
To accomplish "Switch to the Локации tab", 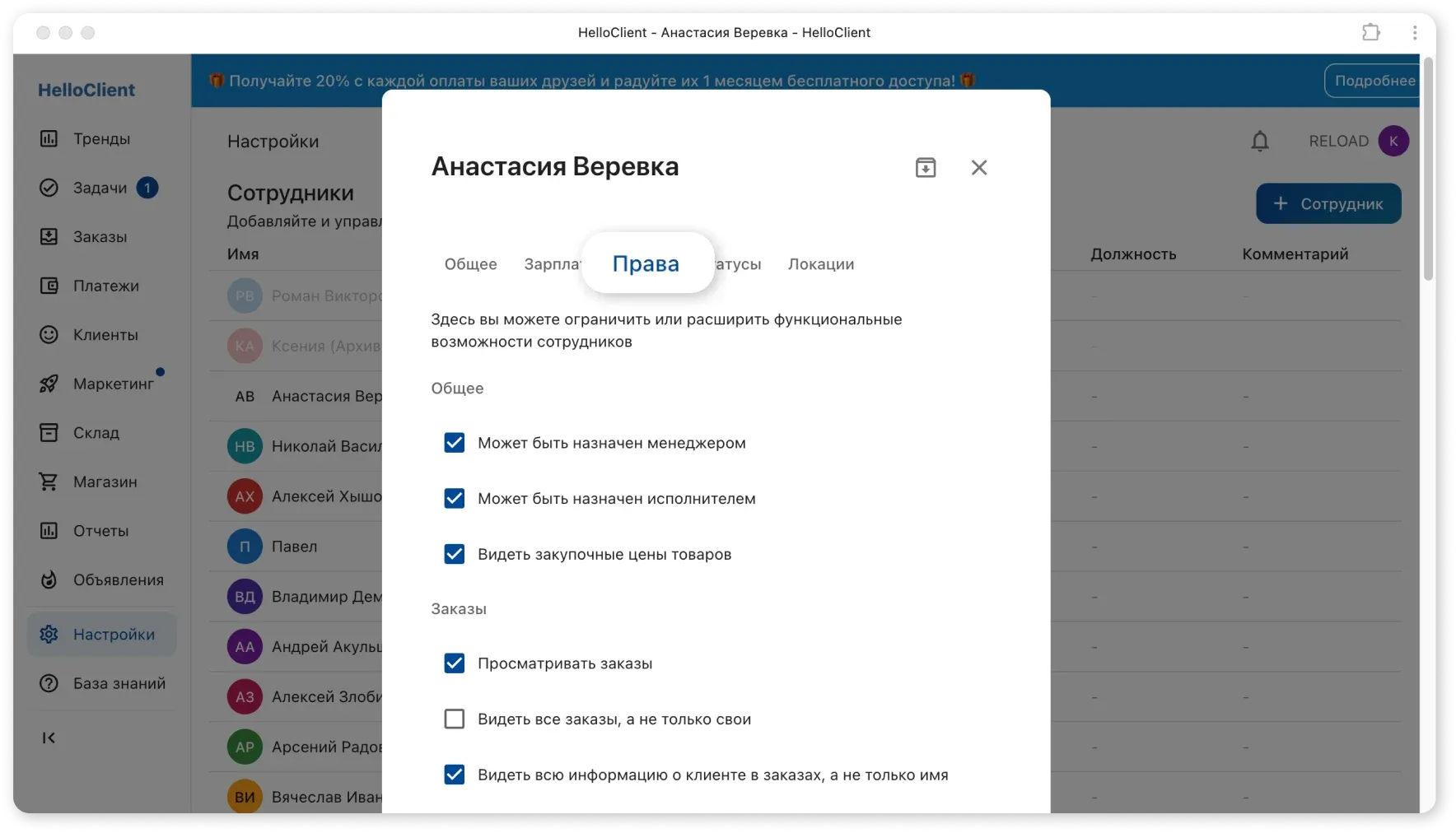I will (820, 264).
